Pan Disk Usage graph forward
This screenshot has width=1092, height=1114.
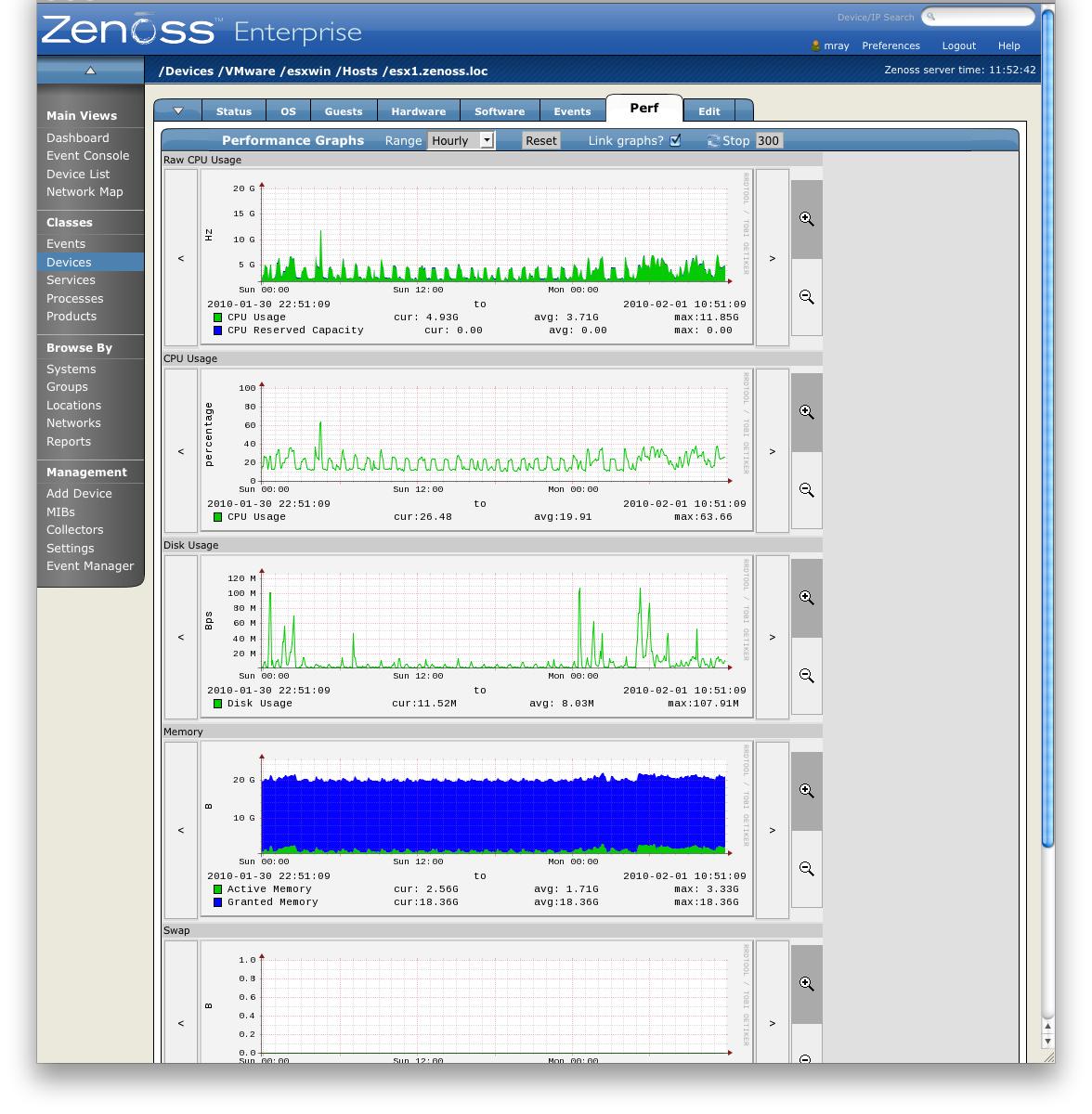772,637
